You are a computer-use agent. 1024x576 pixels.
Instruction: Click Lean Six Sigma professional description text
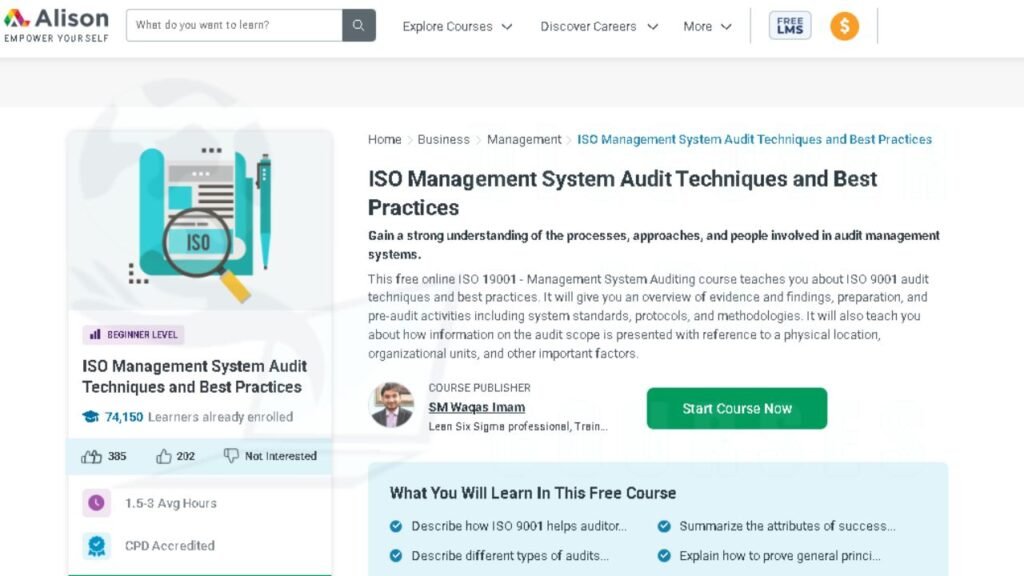click(518, 426)
